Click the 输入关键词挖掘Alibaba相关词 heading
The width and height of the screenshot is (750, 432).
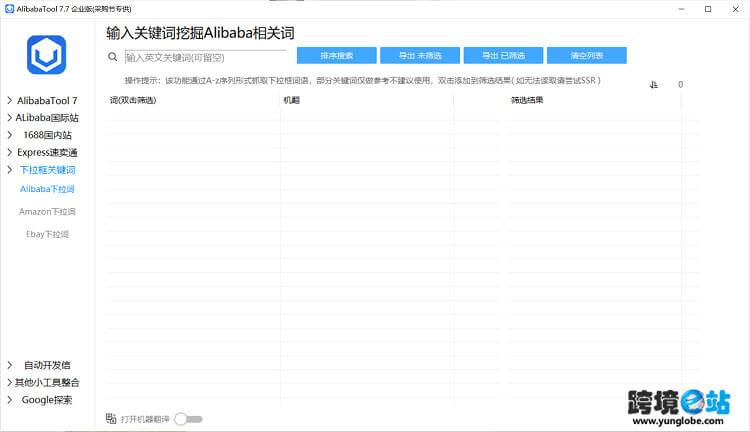pos(200,33)
